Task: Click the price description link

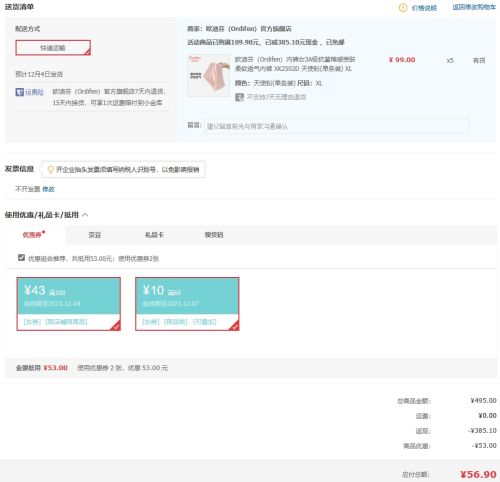Action: pyautogui.click(x=424, y=8)
